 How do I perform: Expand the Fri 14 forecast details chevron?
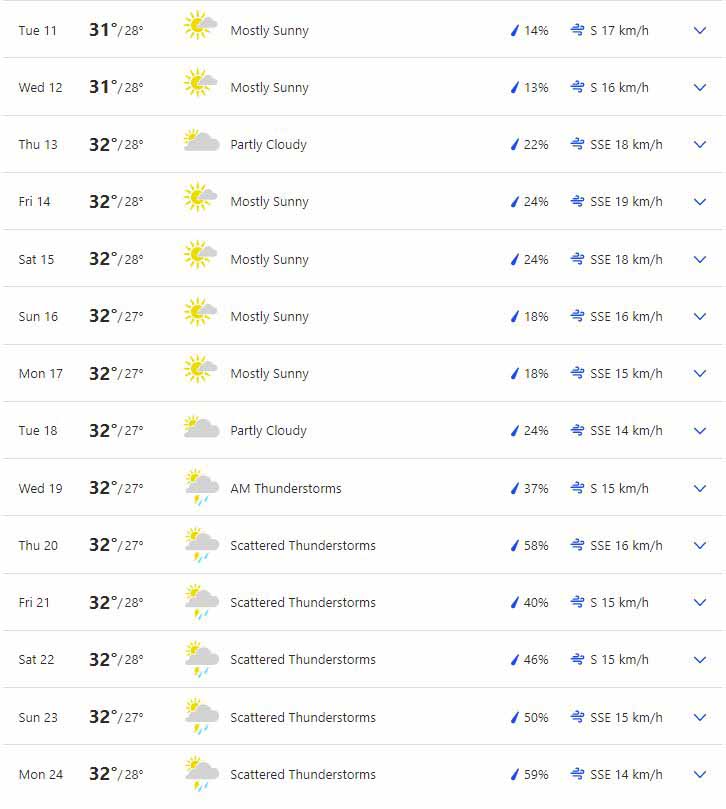tap(700, 202)
